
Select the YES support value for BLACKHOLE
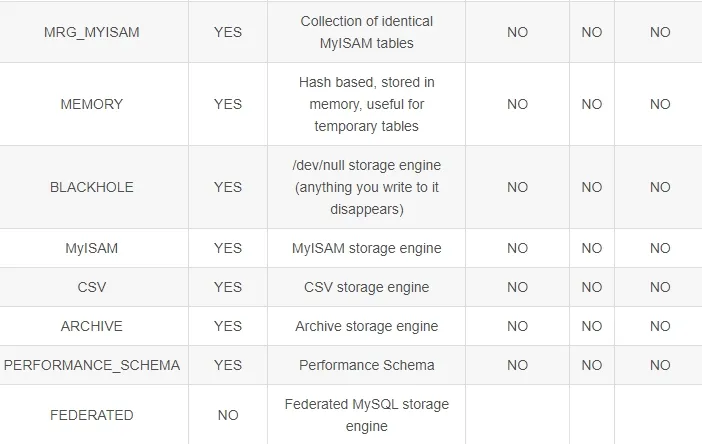[228, 187]
